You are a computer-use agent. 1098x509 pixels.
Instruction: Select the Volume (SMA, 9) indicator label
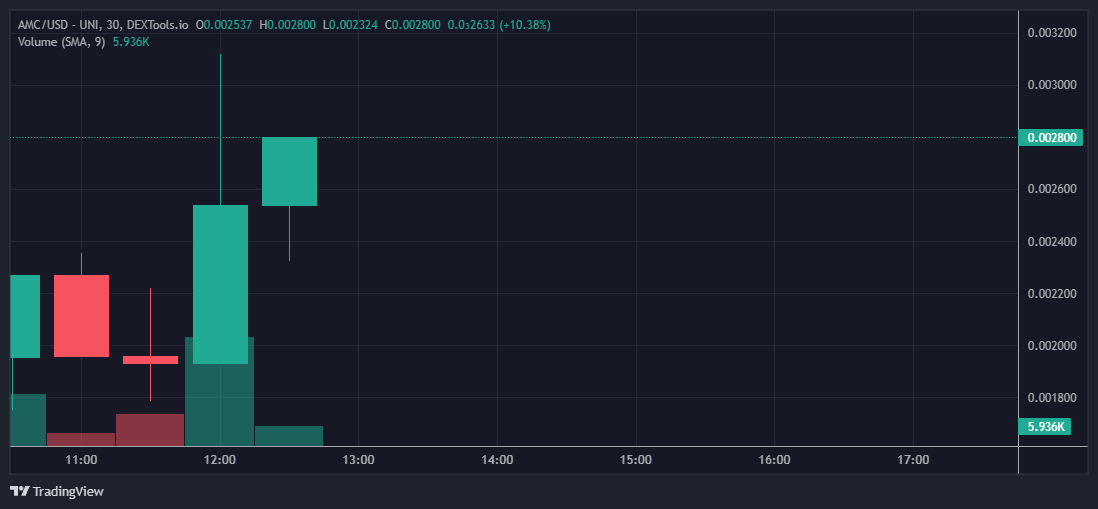pos(62,42)
